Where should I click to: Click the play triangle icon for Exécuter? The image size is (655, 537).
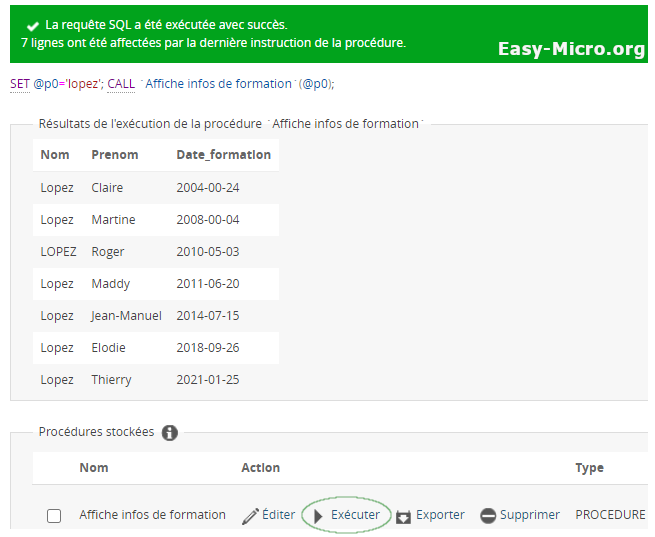318,516
